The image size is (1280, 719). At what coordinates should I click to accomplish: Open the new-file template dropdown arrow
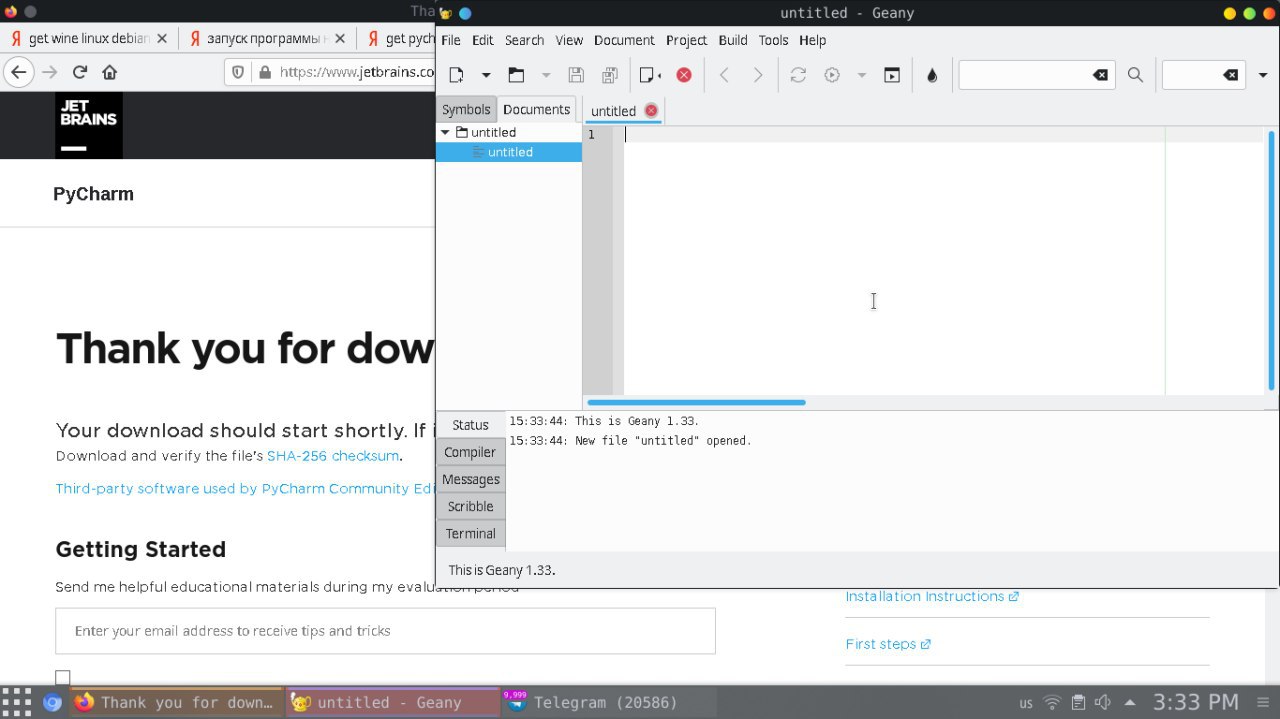coord(486,75)
